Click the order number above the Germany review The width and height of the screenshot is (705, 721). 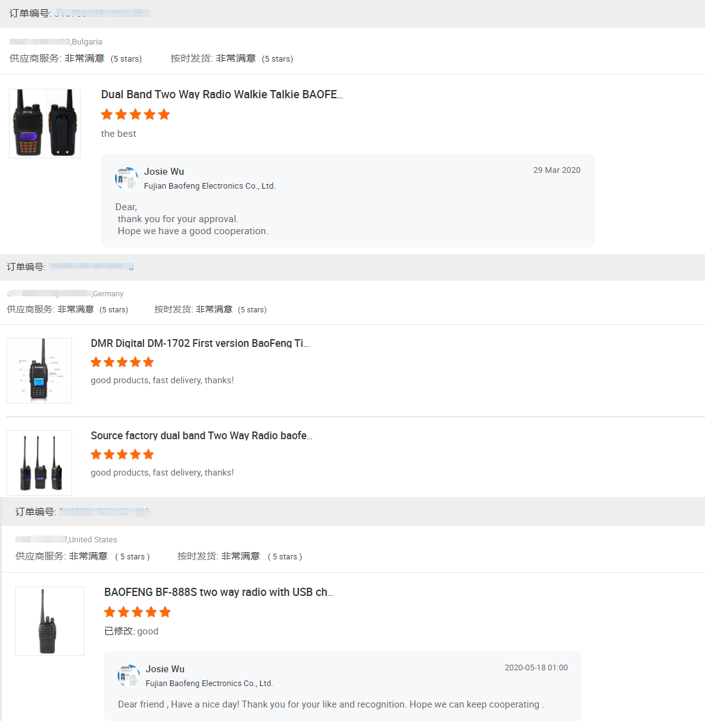tap(92, 267)
